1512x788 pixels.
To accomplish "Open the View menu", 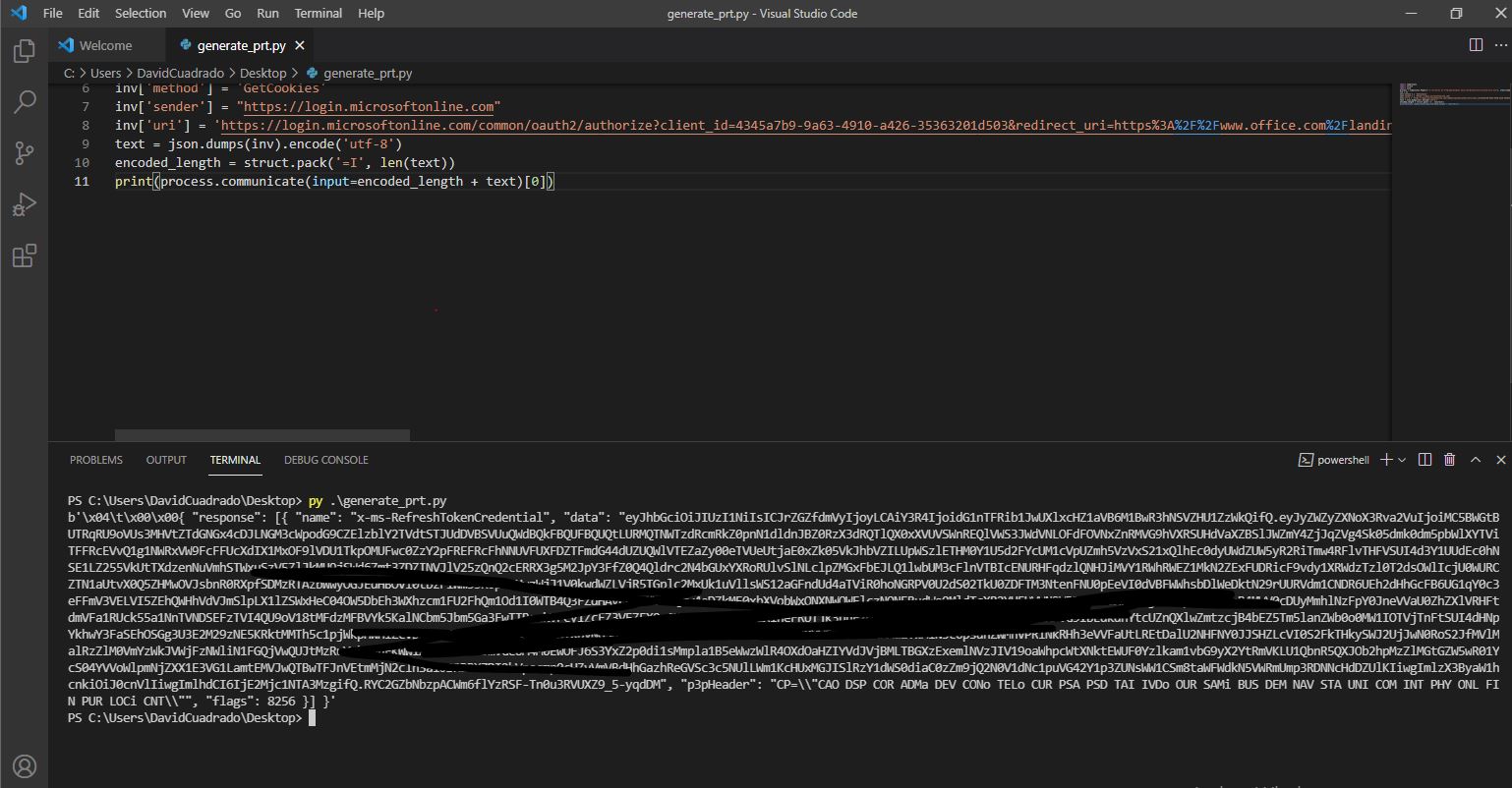I will (x=196, y=13).
